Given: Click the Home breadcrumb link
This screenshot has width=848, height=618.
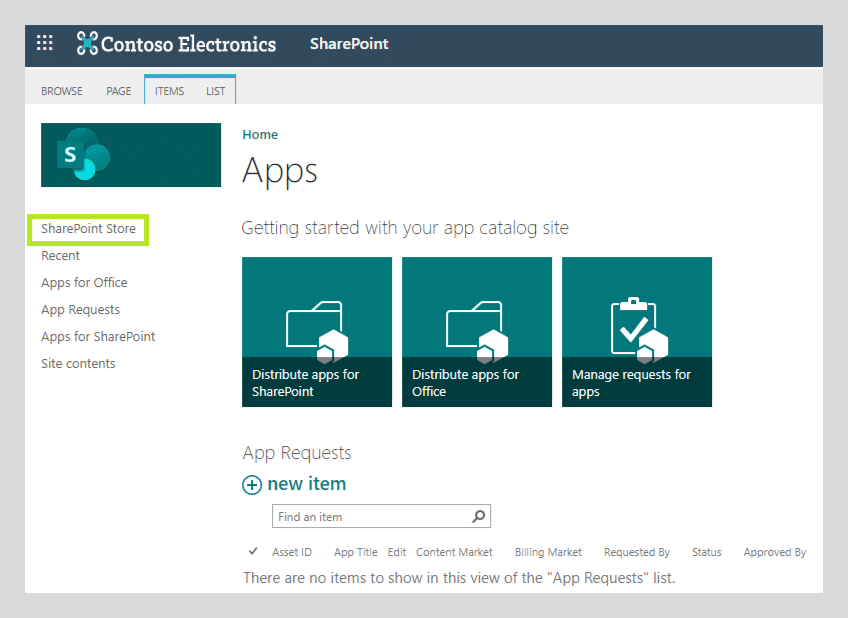Looking at the screenshot, I should [260, 135].
